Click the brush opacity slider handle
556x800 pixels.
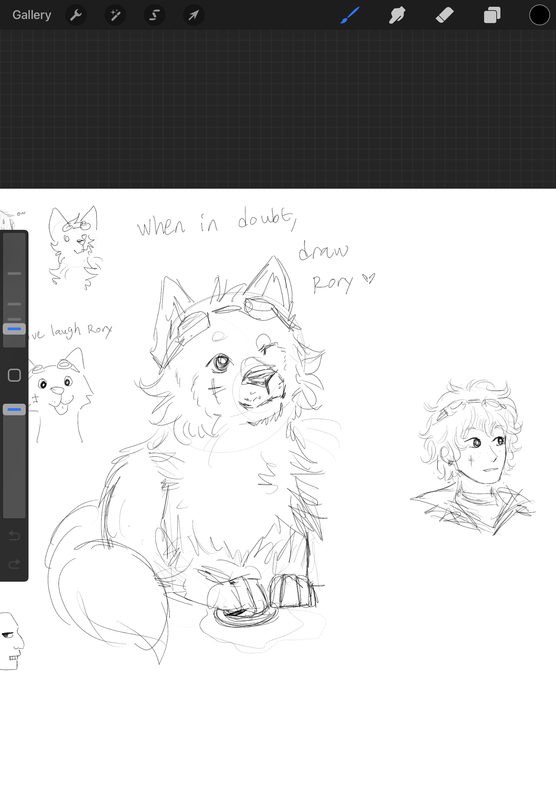14,409
